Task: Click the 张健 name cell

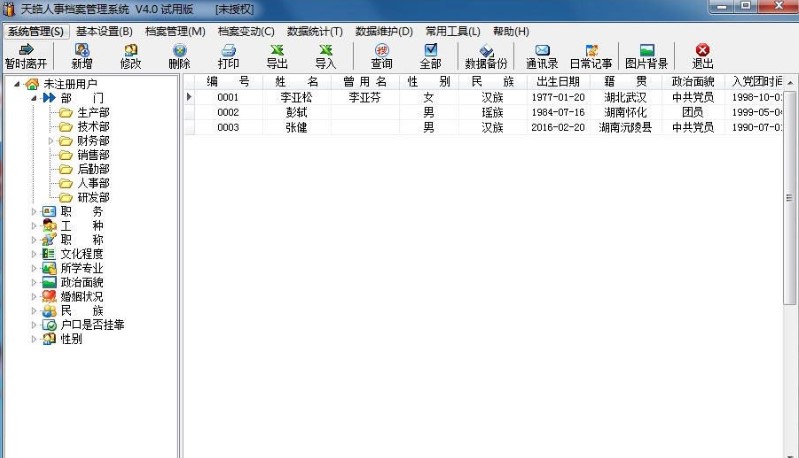Action: click(297, 127)
